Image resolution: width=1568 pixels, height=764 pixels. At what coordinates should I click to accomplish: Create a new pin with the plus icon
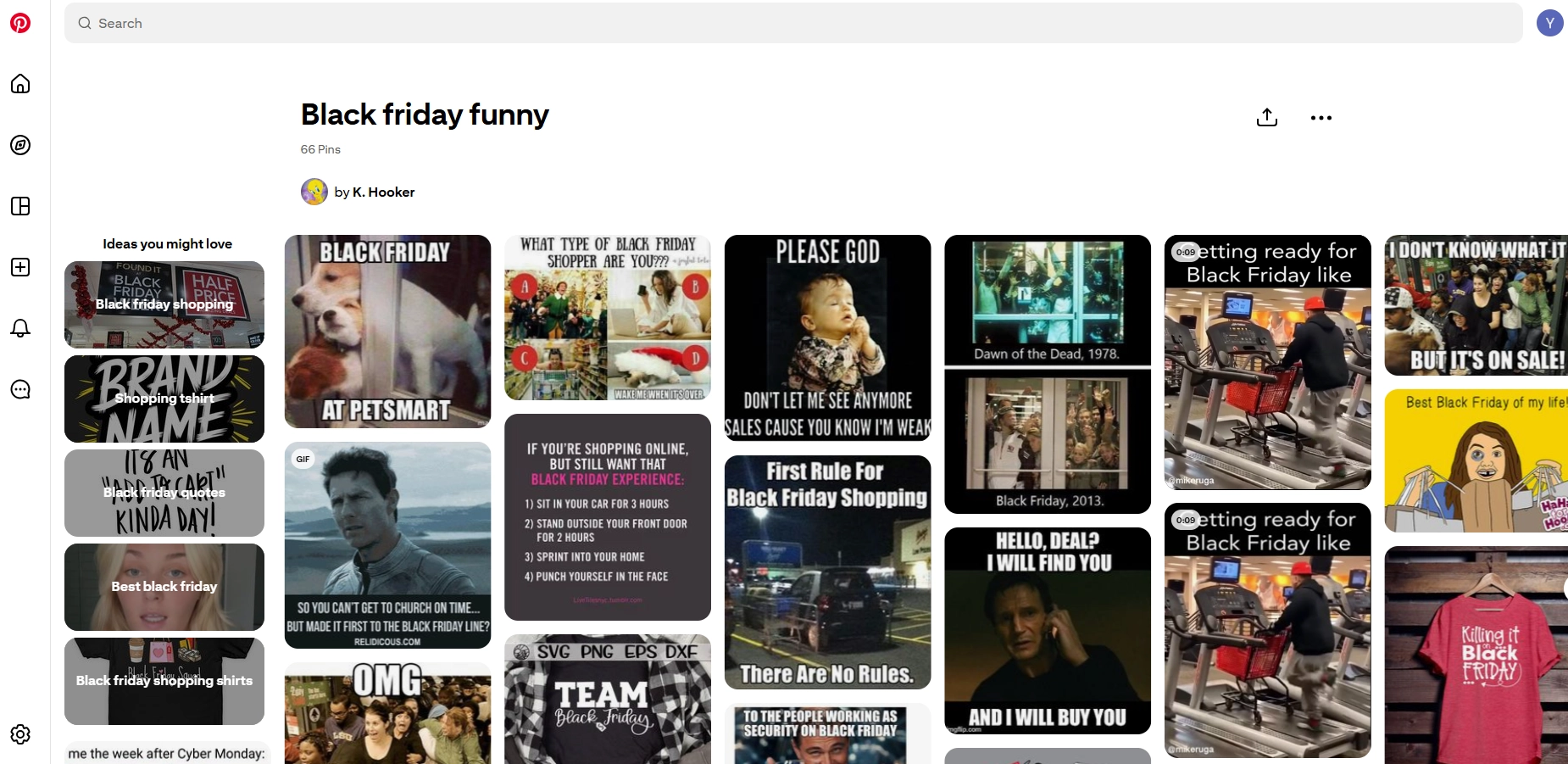(20, 267)
